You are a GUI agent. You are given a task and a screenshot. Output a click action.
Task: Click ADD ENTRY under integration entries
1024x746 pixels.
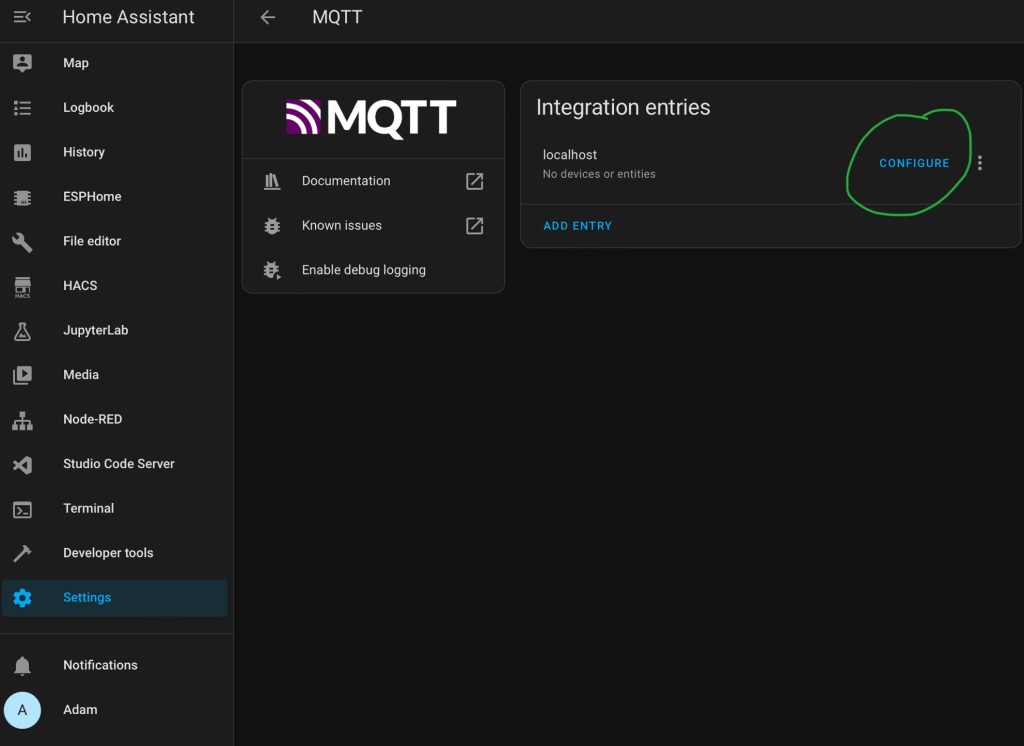point(577,225)
